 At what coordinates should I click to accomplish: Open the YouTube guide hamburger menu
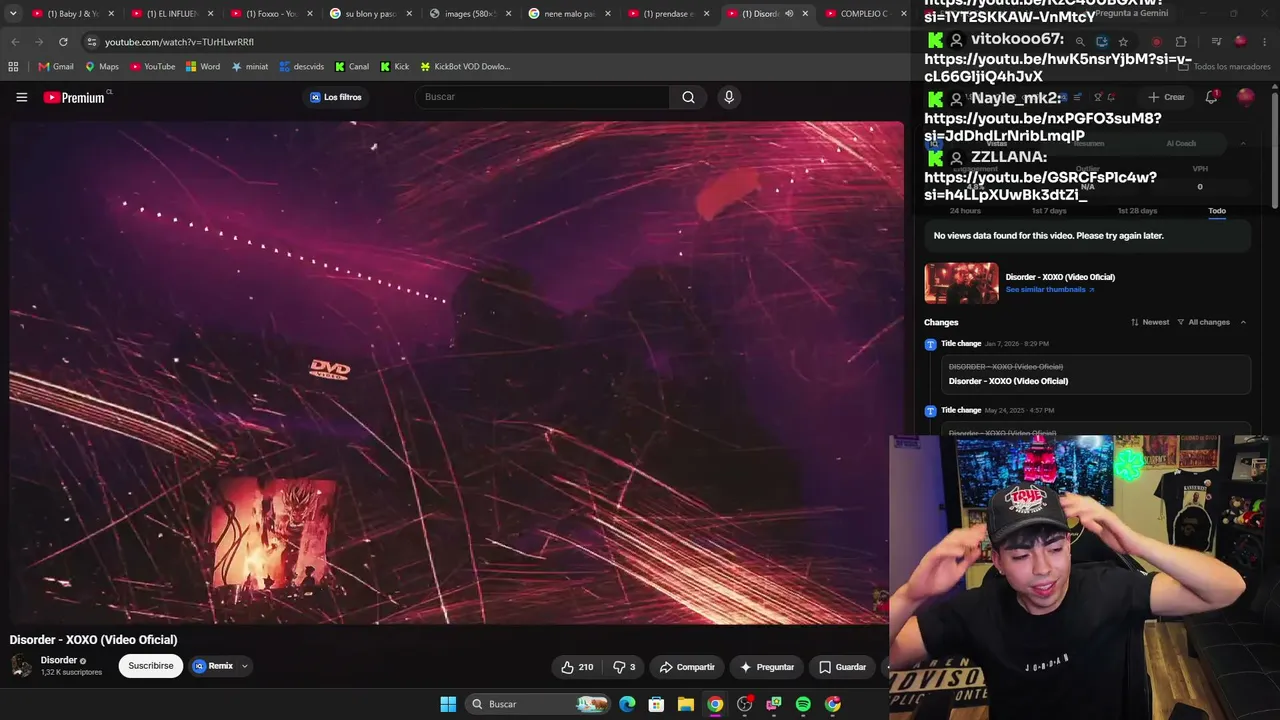[21, 97]
